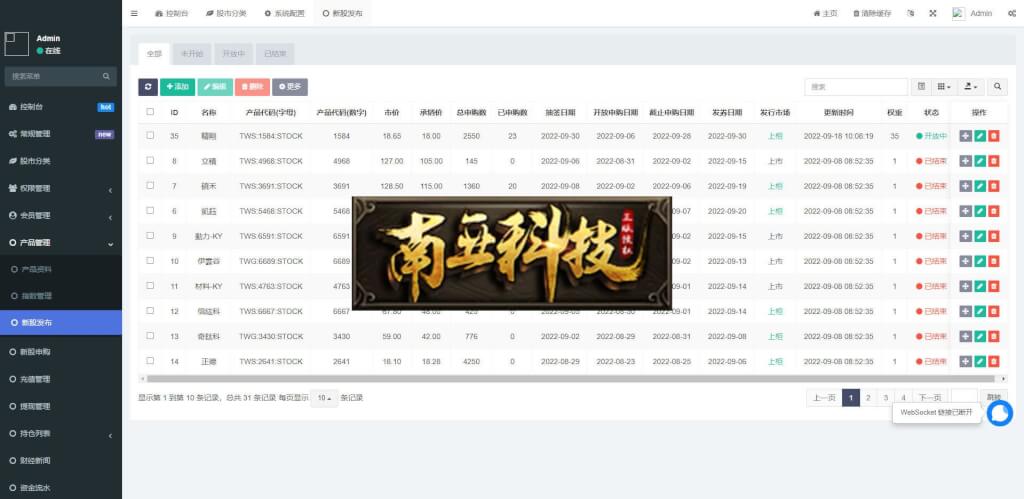Image resolution: width=1024 pixels, height=499 pixels.
Task: Check the checkbox for row ID 10
Action: pyautogui.click(x=150, y=261)
